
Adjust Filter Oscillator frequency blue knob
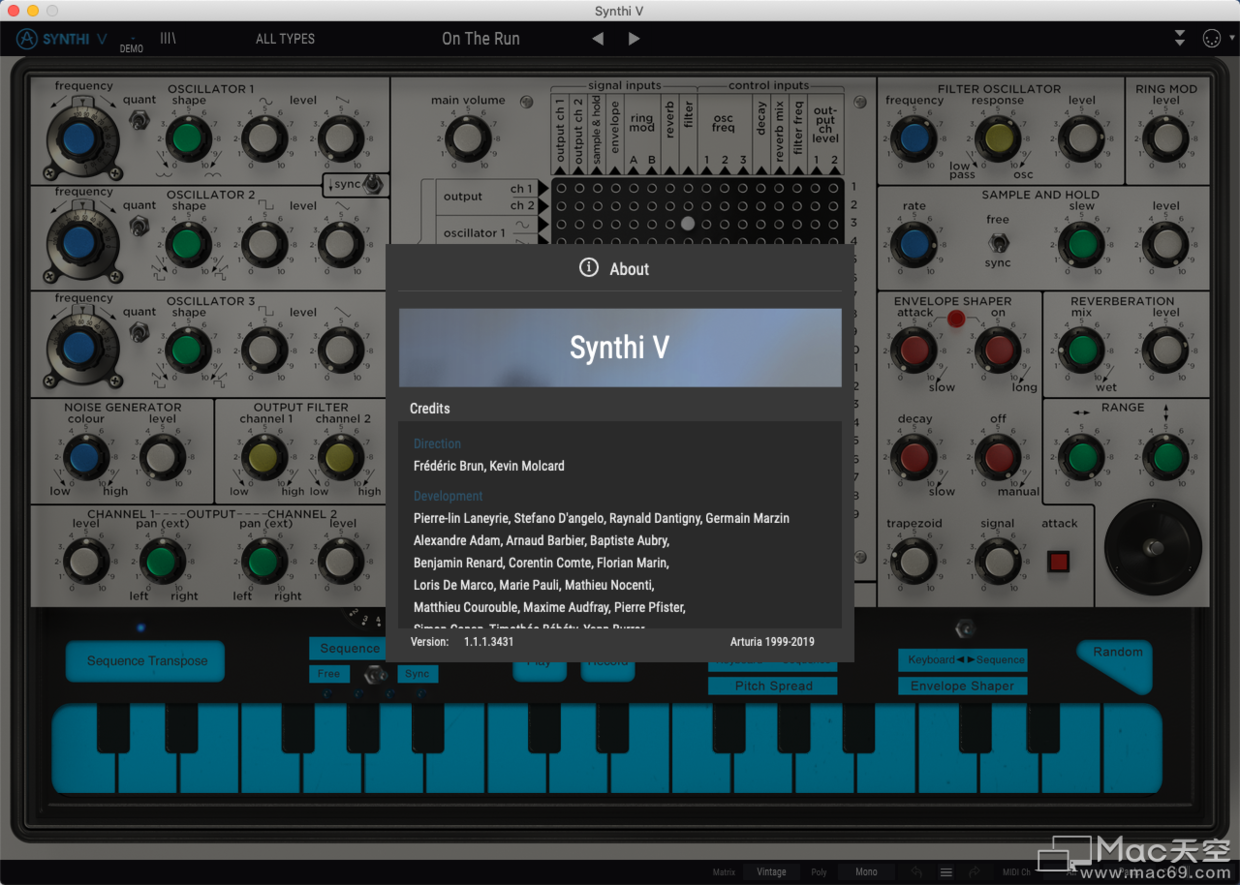914,138
